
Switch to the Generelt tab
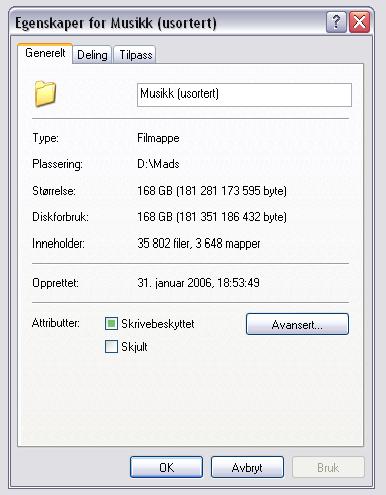[x=45, y=53]
